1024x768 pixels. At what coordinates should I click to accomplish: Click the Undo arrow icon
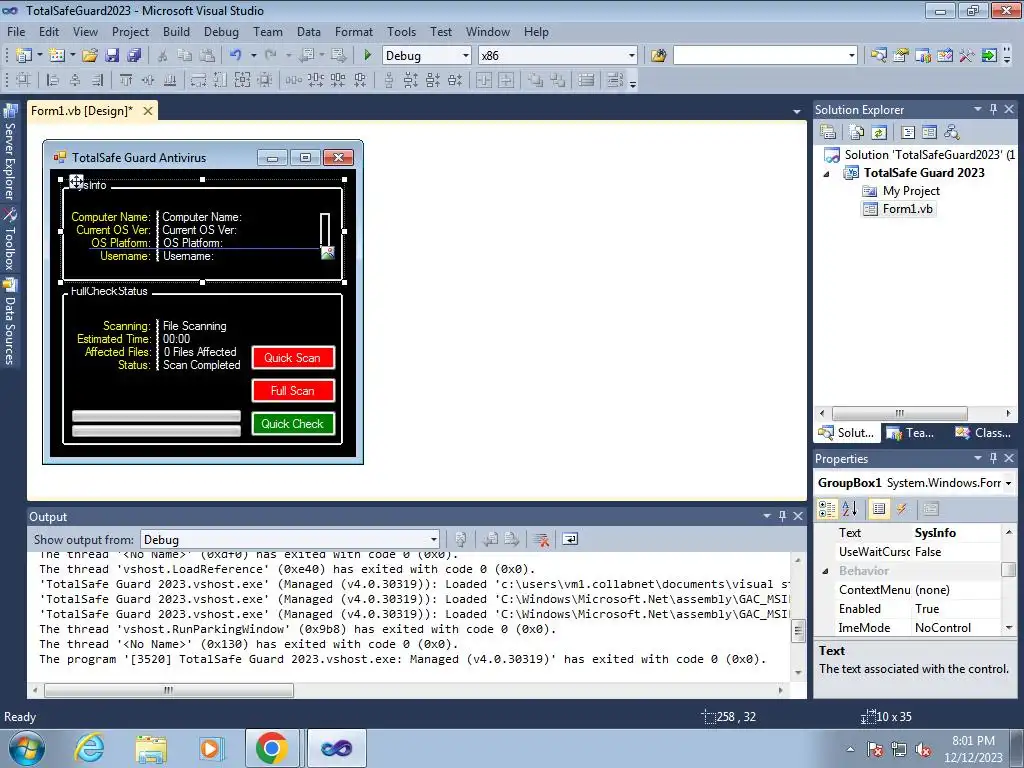(236, 56)
